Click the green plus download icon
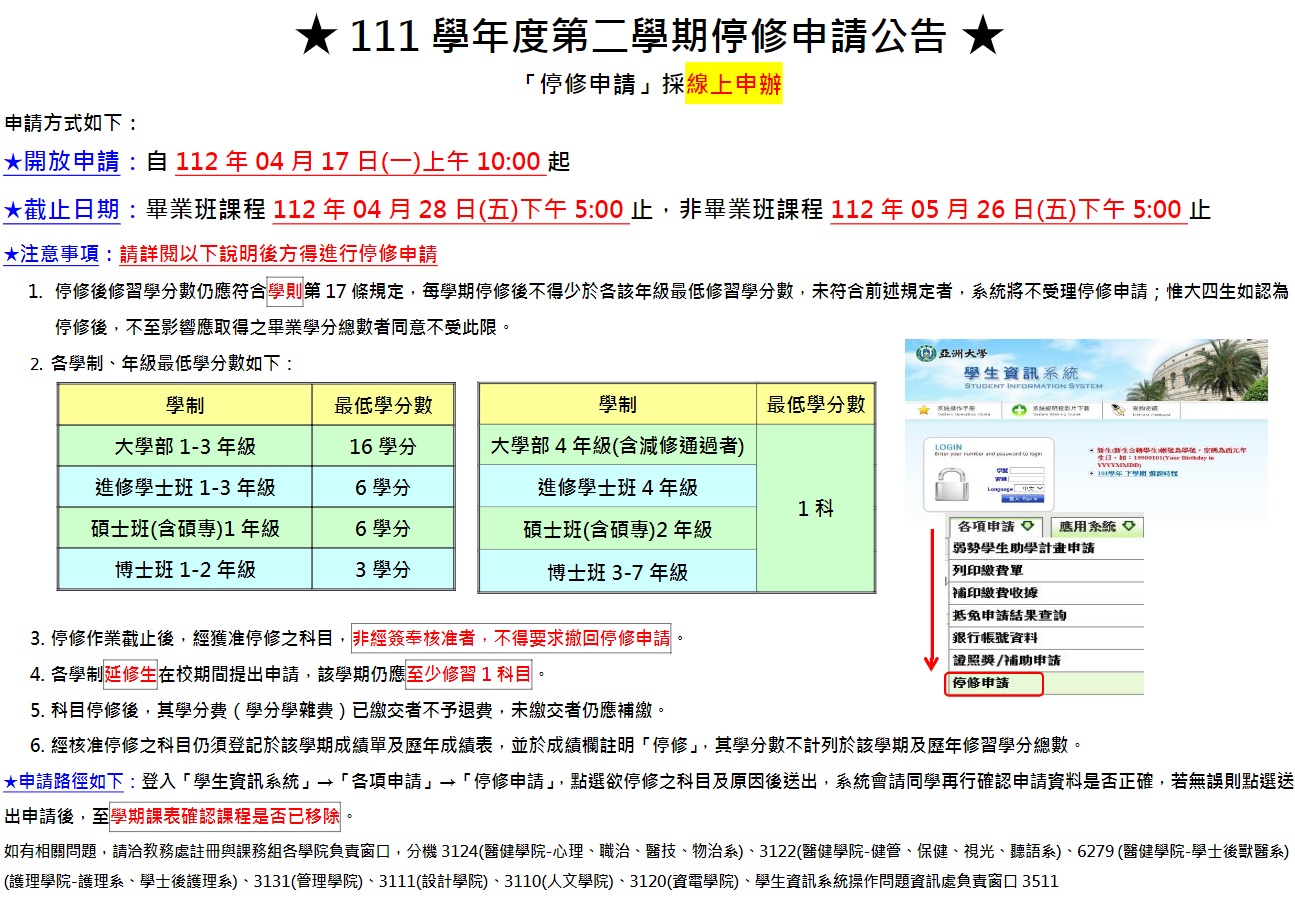 click(x=1019, y=410)
